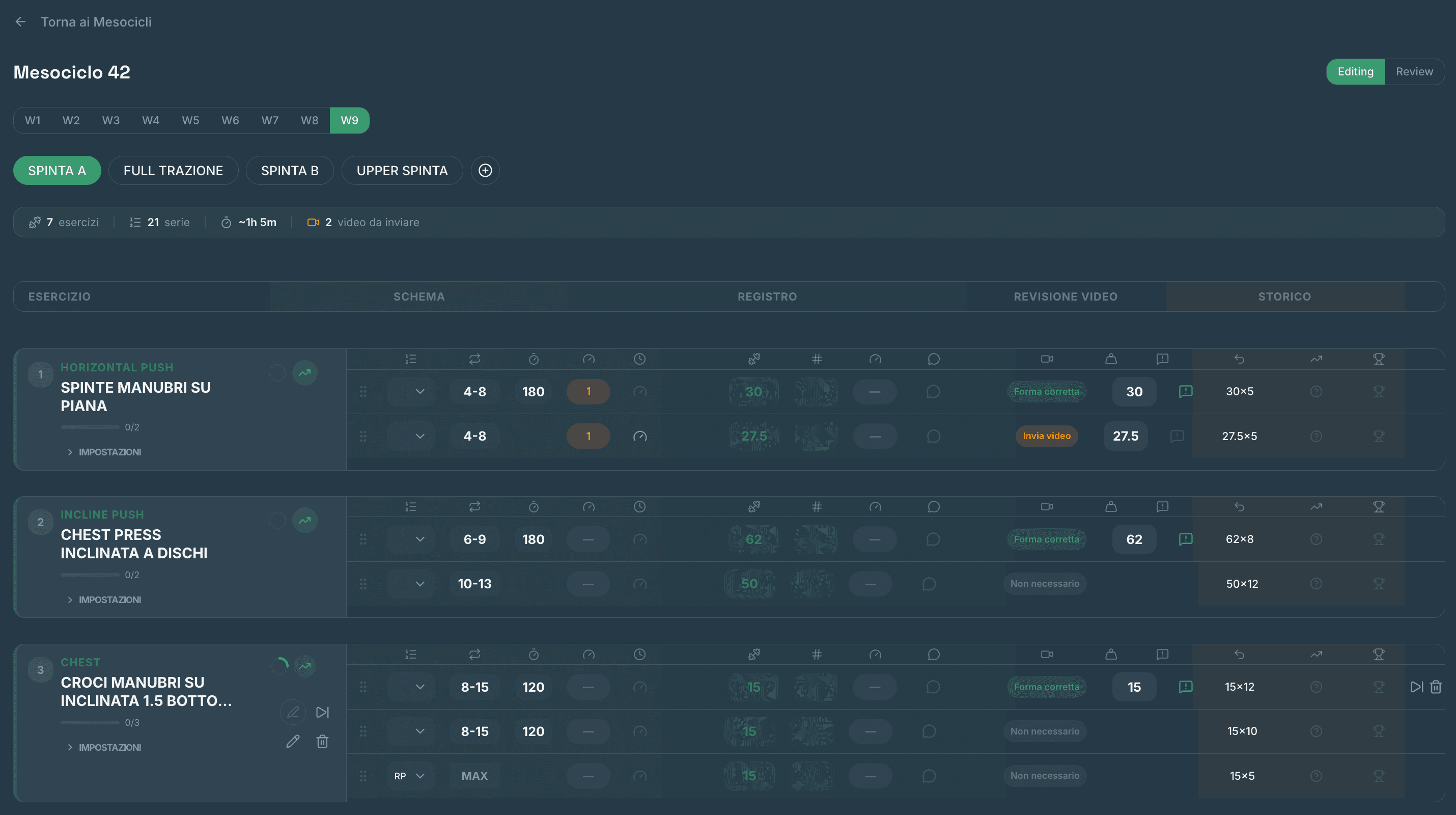Click the trophy icon in the 30×5 storico row
Viewport: 1456px width, 815px height.
point(1379,391)
